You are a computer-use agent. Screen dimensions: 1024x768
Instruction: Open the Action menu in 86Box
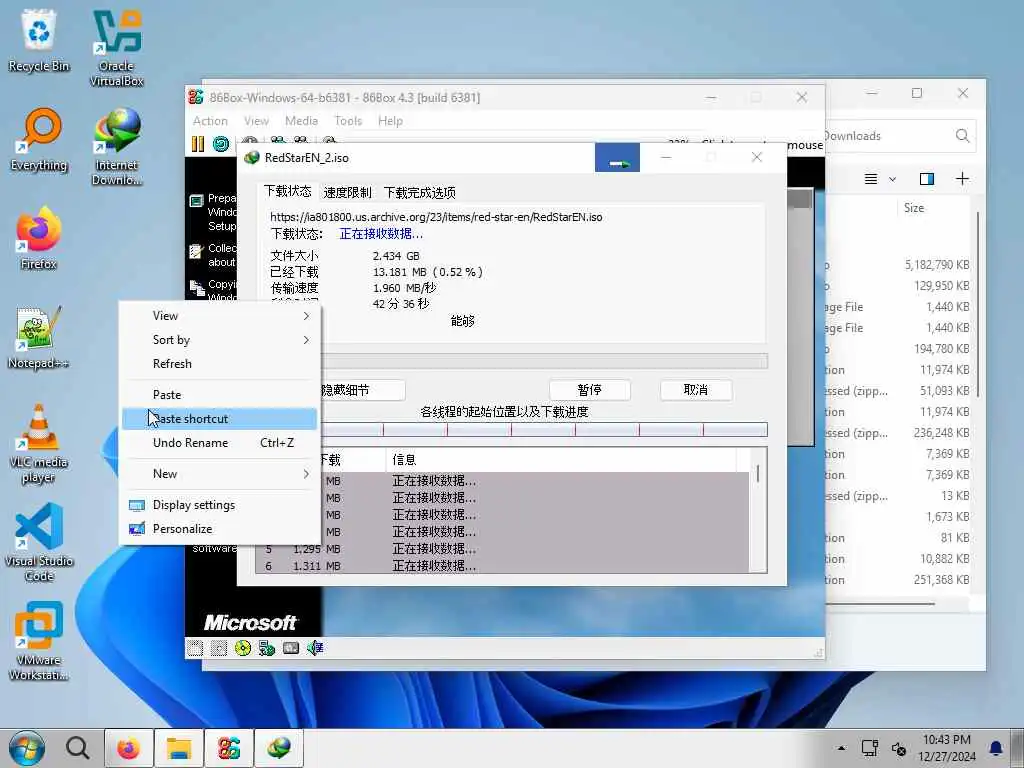[x=210, y=121]
